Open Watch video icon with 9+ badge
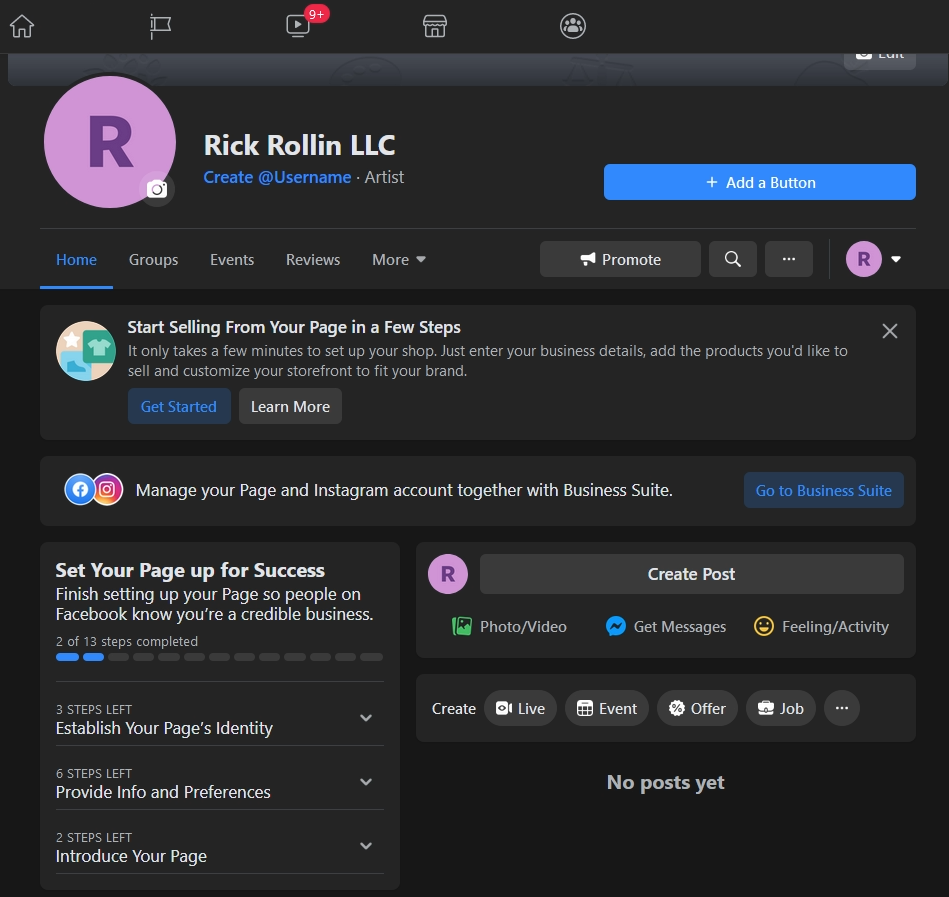949x897 pixels. (x=298, y=25)
